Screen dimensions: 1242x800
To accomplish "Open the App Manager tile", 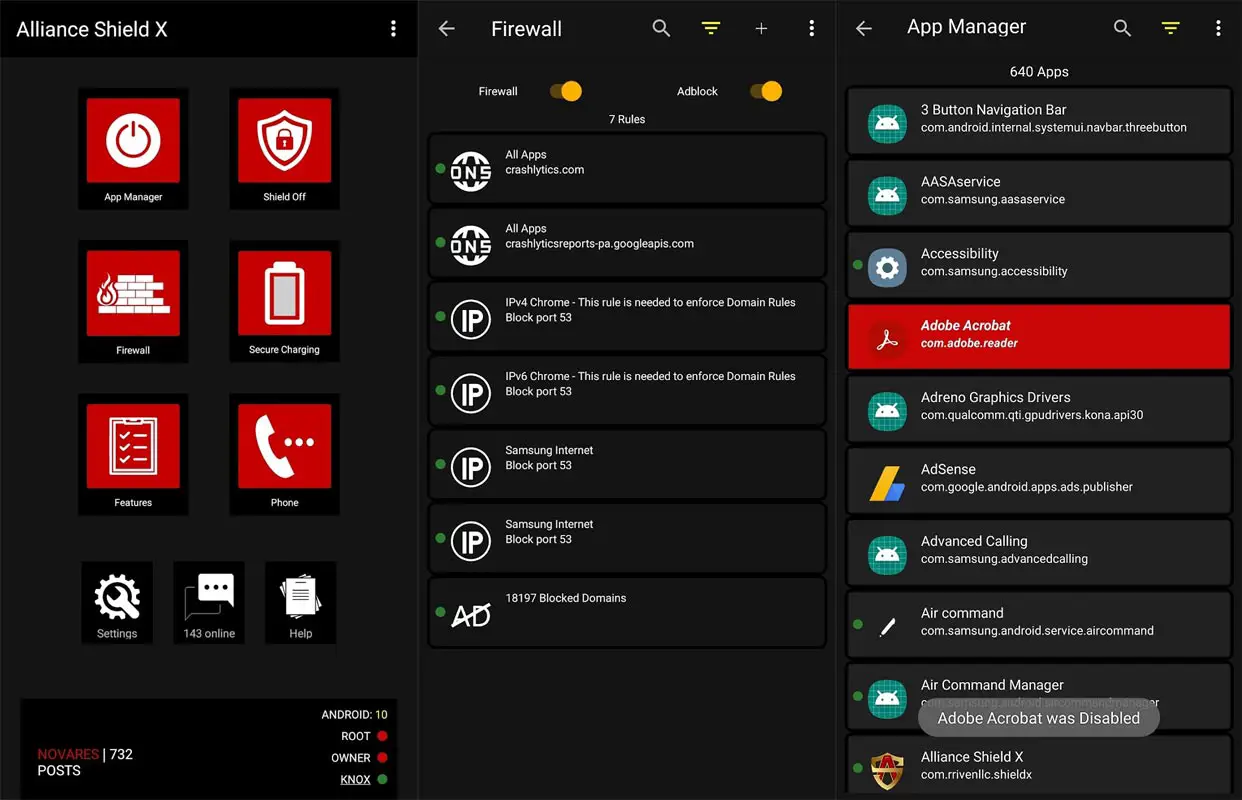I will point(133,148).
